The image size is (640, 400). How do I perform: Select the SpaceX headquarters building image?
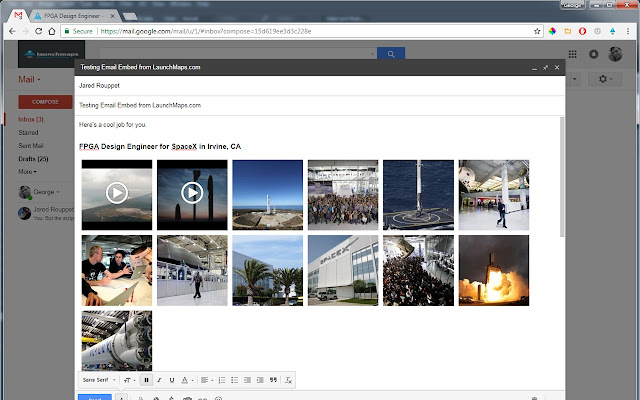[x=343, y=270]
